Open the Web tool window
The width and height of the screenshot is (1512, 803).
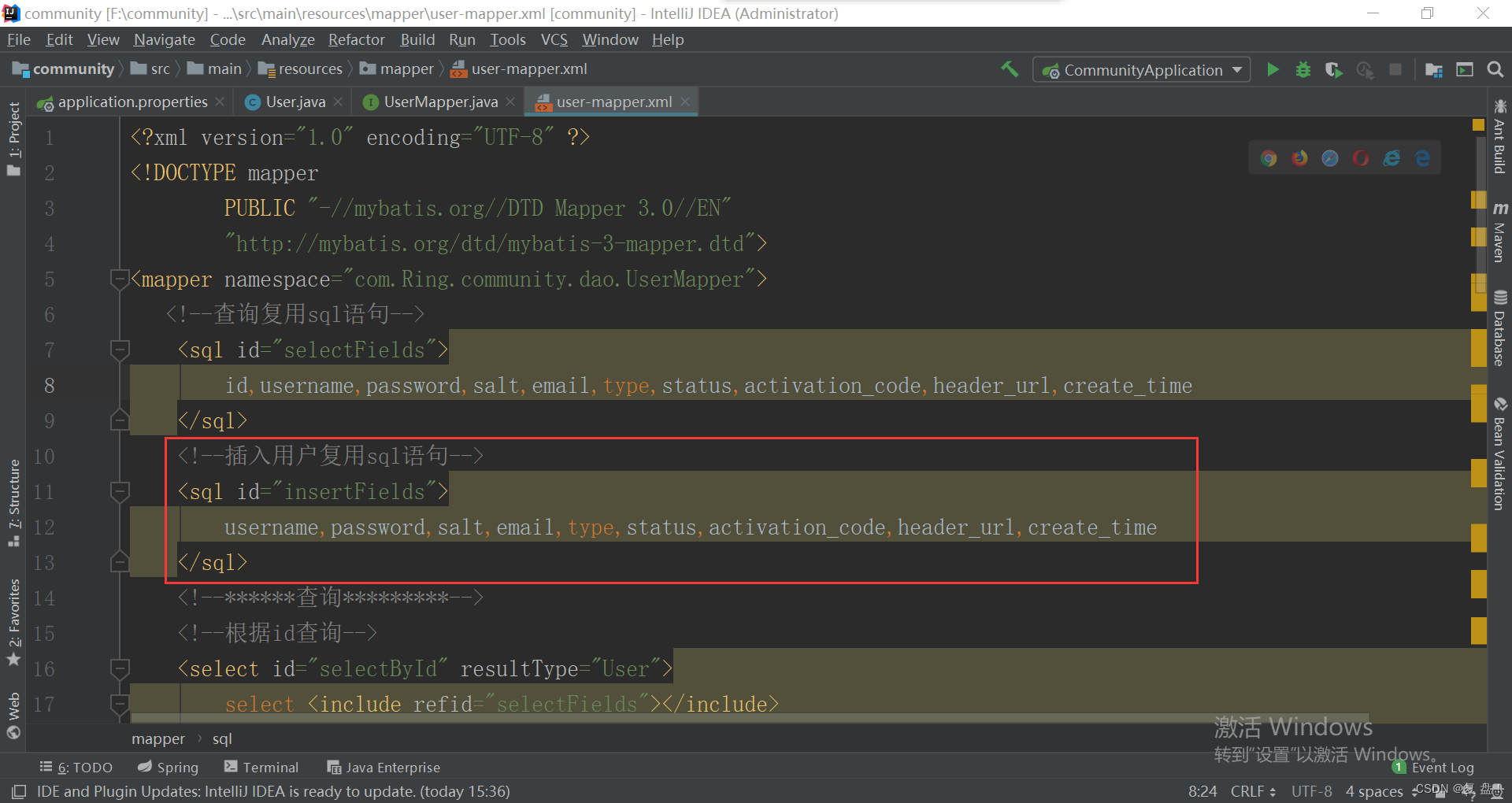point(13,716)
